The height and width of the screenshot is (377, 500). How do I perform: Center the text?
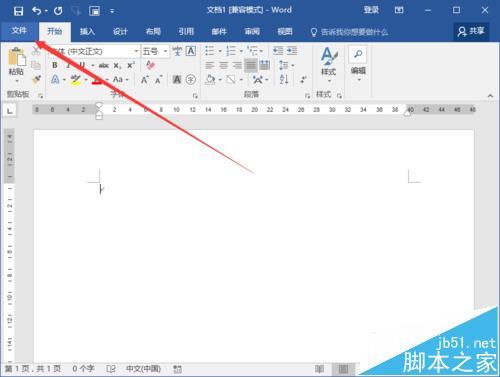click(x=223, y=65)
